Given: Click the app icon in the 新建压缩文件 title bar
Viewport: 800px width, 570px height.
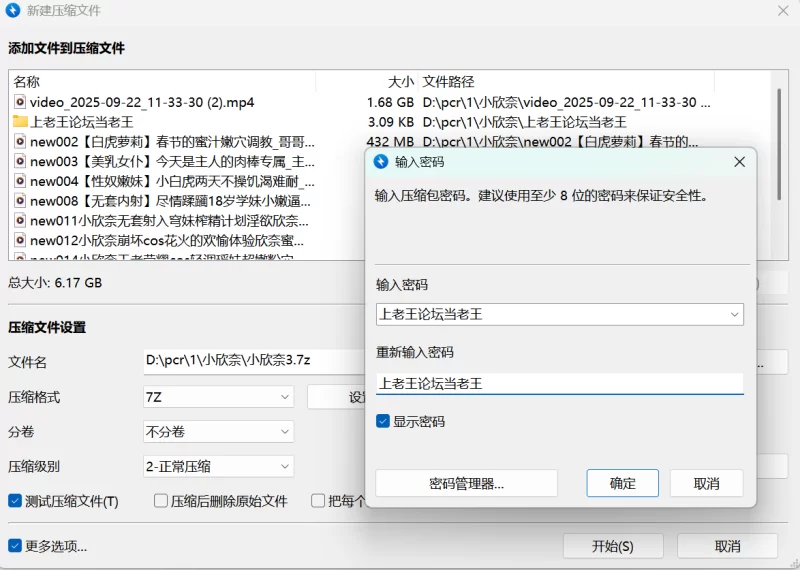Looking at the screenshot, I should tap(13, 11).
